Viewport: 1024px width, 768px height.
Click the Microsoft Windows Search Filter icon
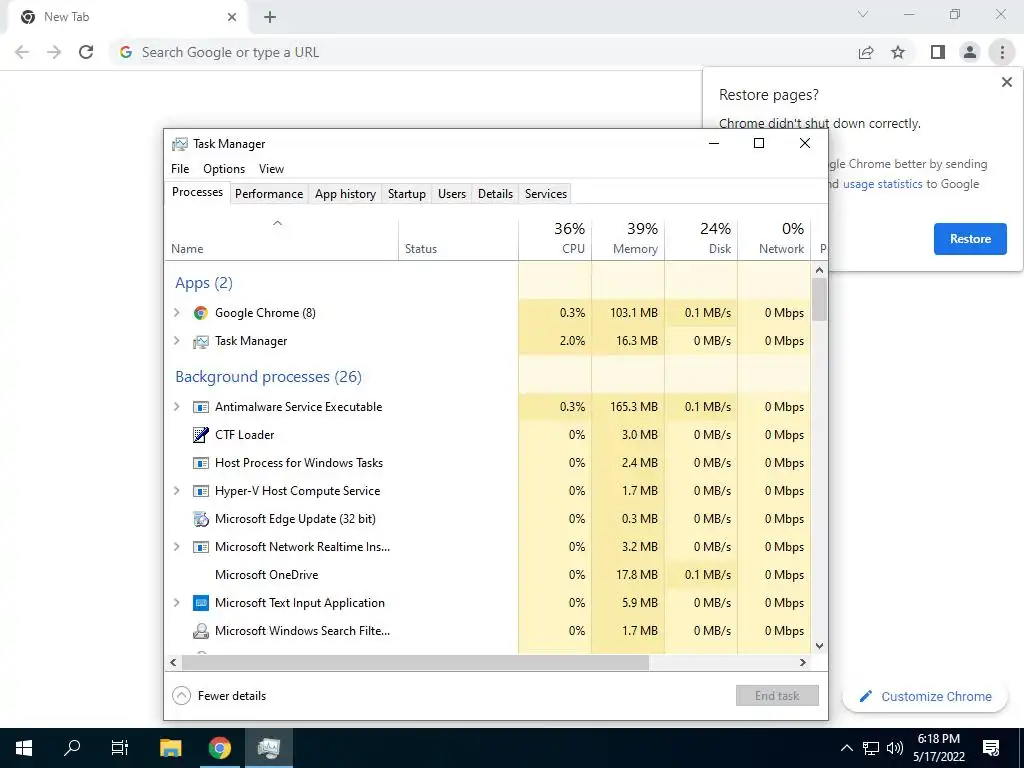coord(200,631)
